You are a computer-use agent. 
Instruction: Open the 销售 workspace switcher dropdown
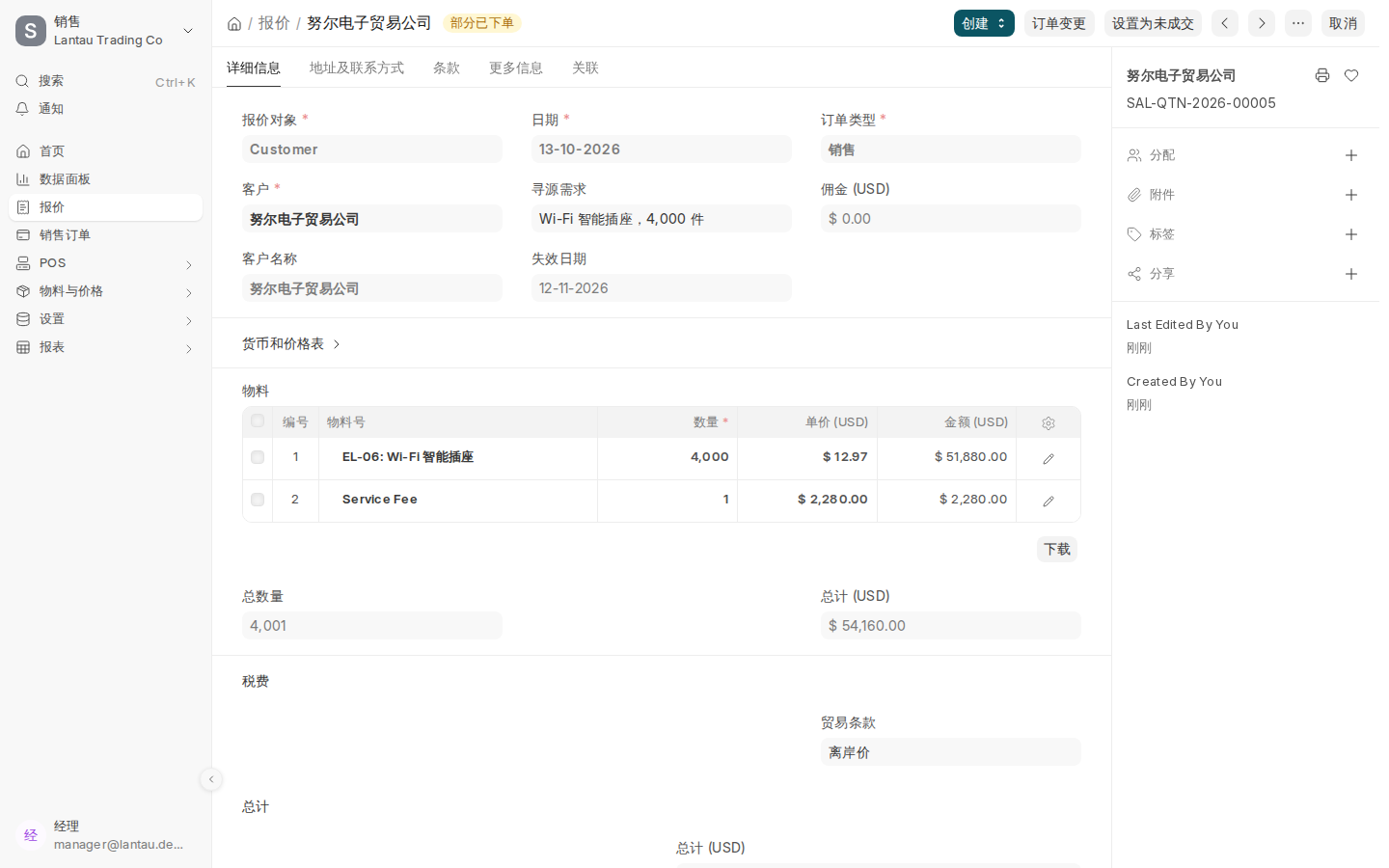click(105, 31)
